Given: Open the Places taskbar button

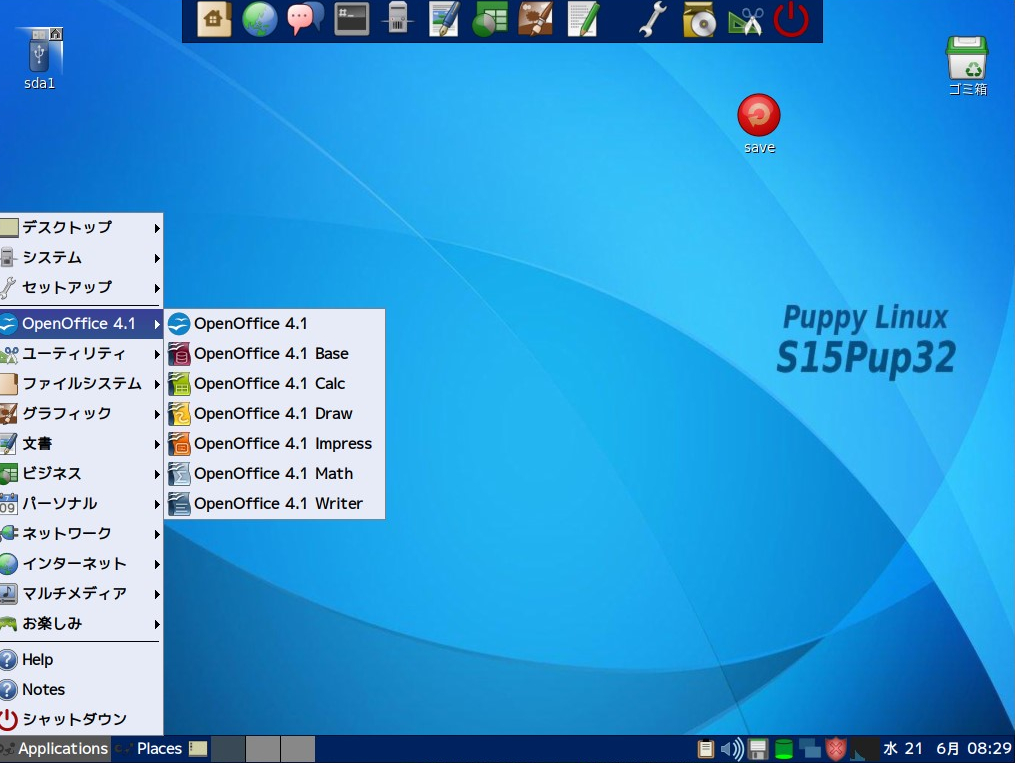Looking at the screenshot, I should tap(149, 749).
